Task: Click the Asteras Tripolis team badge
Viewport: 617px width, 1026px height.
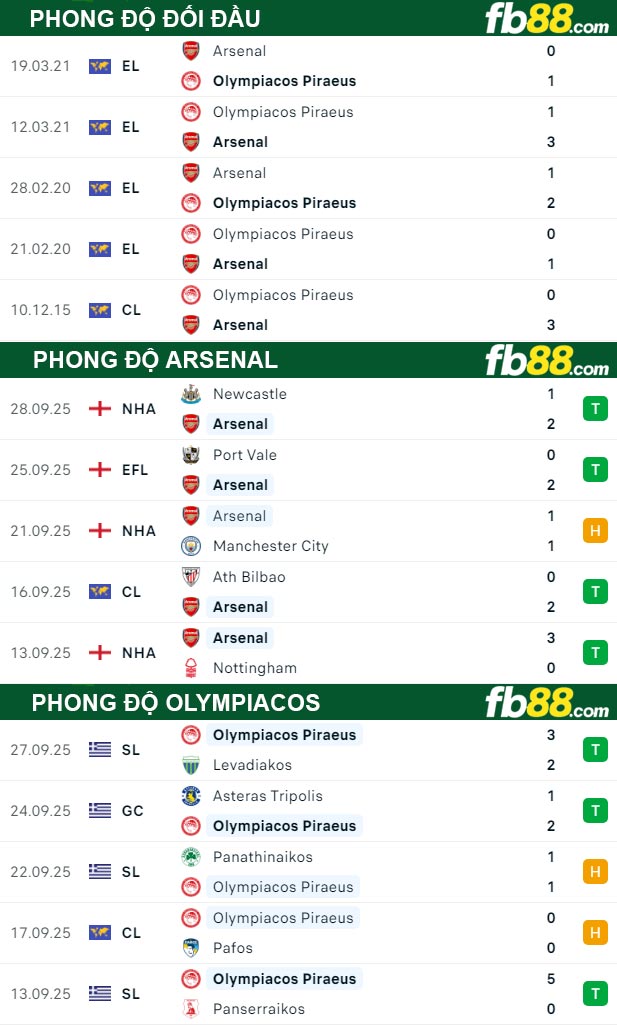Action: [190, 796]
